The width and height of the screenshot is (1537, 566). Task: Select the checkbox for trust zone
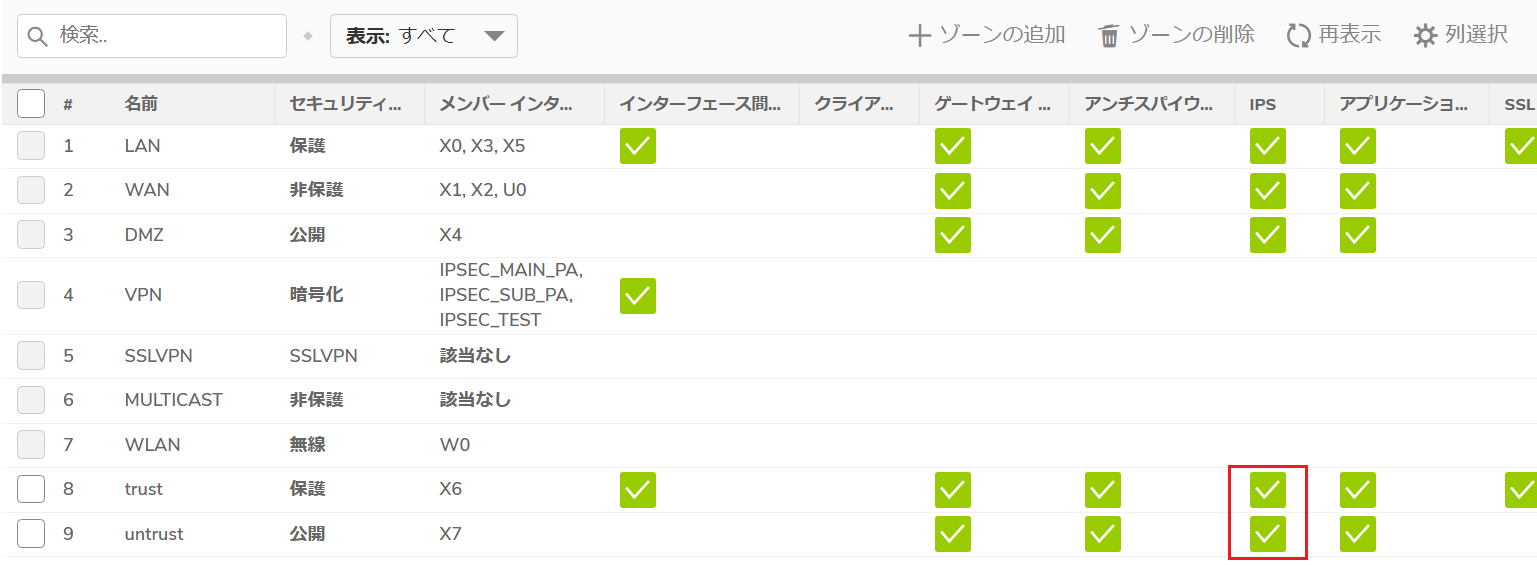(31, 490)
